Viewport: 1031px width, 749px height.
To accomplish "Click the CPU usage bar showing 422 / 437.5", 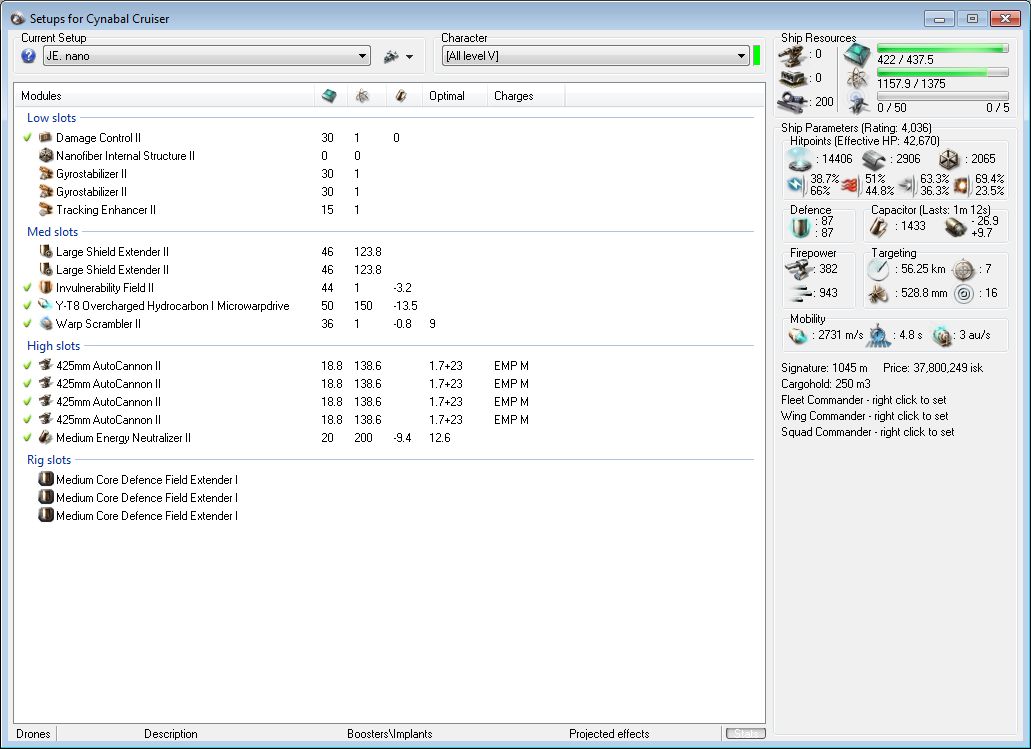I will [942, 48].
